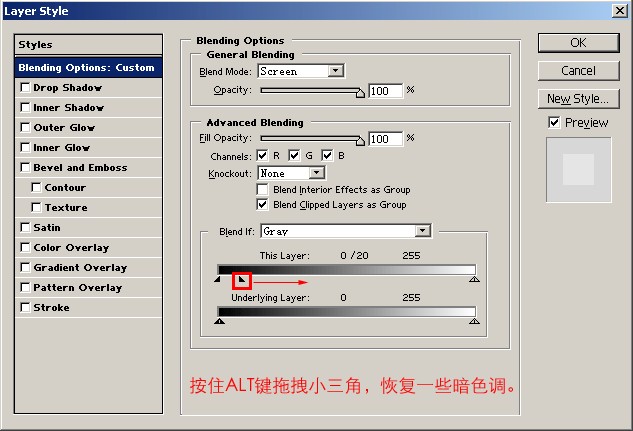Click the New Style button
Screen dimensions: 633x431
pyautogui.click(x=578, y=99)
